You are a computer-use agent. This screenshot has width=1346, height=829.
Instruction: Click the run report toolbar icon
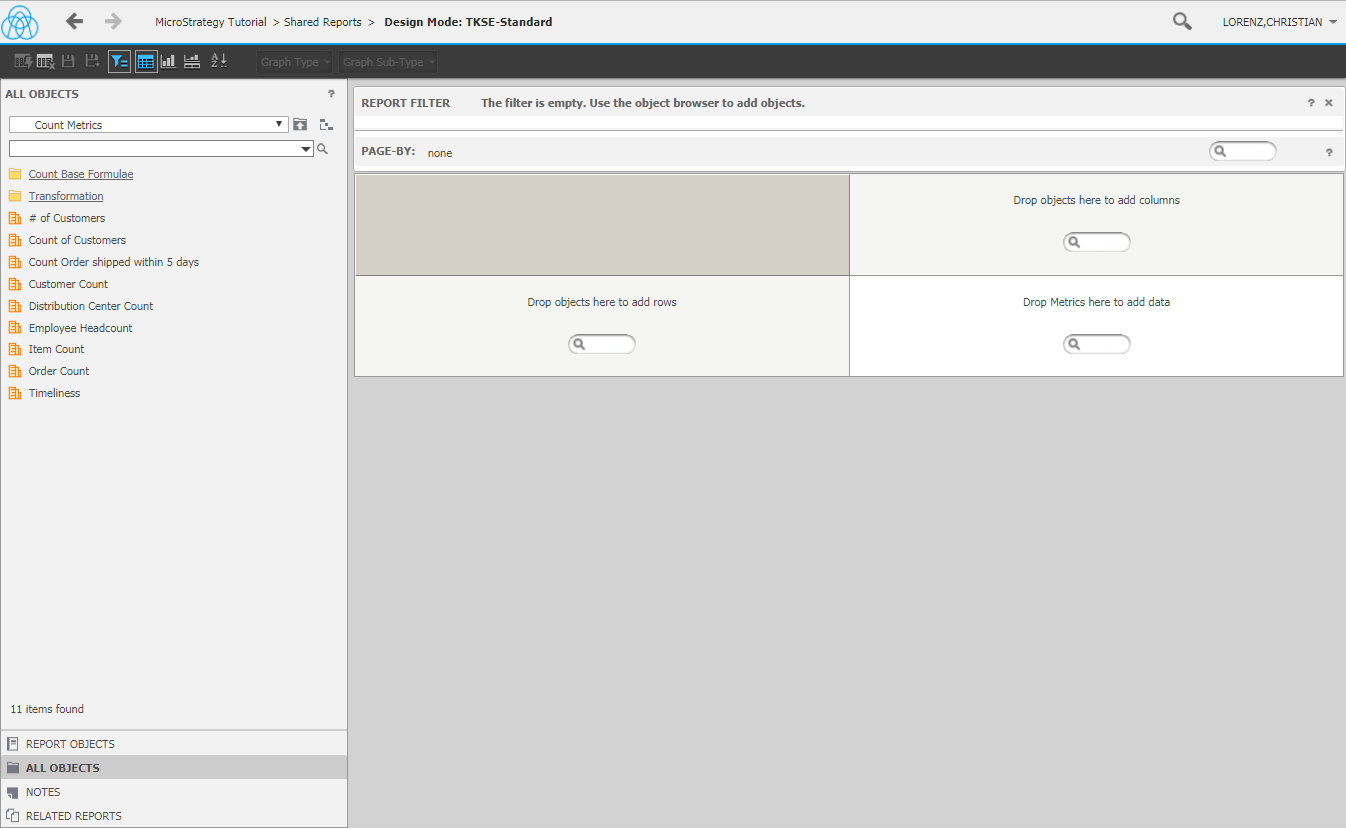(22, 61)
